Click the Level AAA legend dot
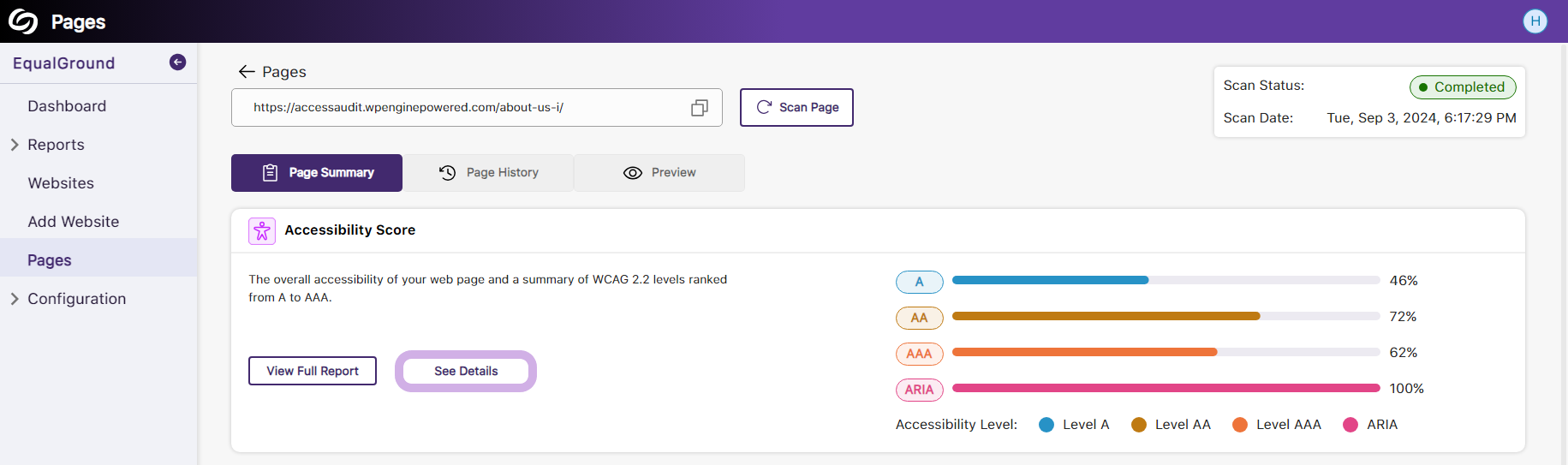 pos(1240,425)
